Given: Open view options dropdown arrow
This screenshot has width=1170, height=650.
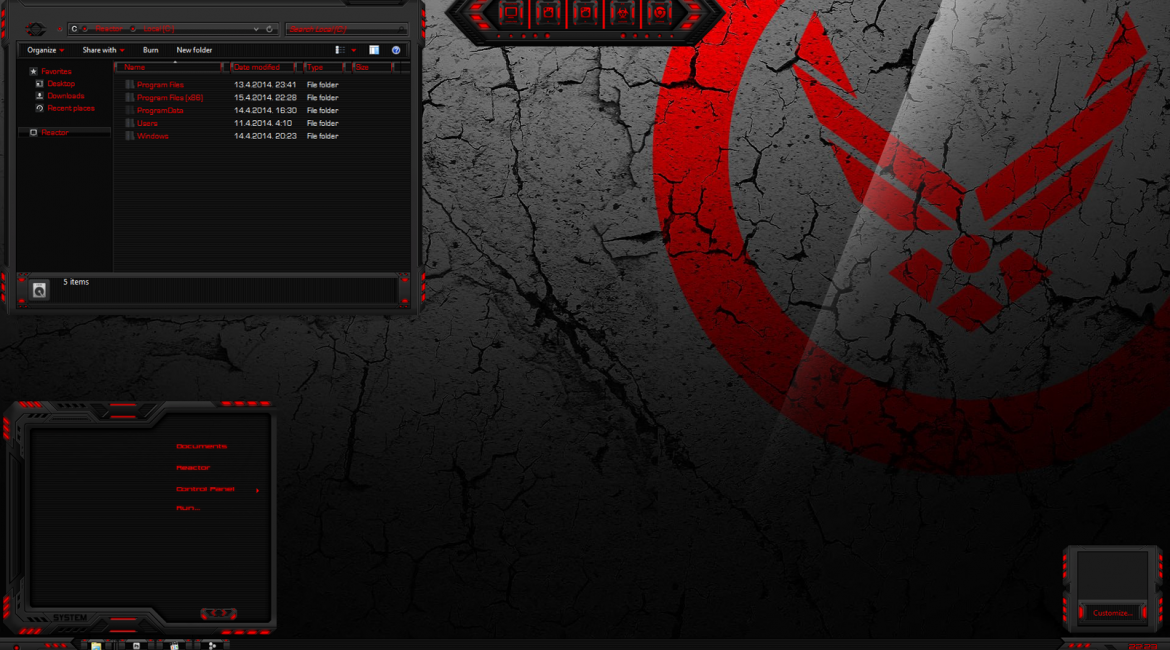Looking at the screenshot, I should click(x=354, y=50).
